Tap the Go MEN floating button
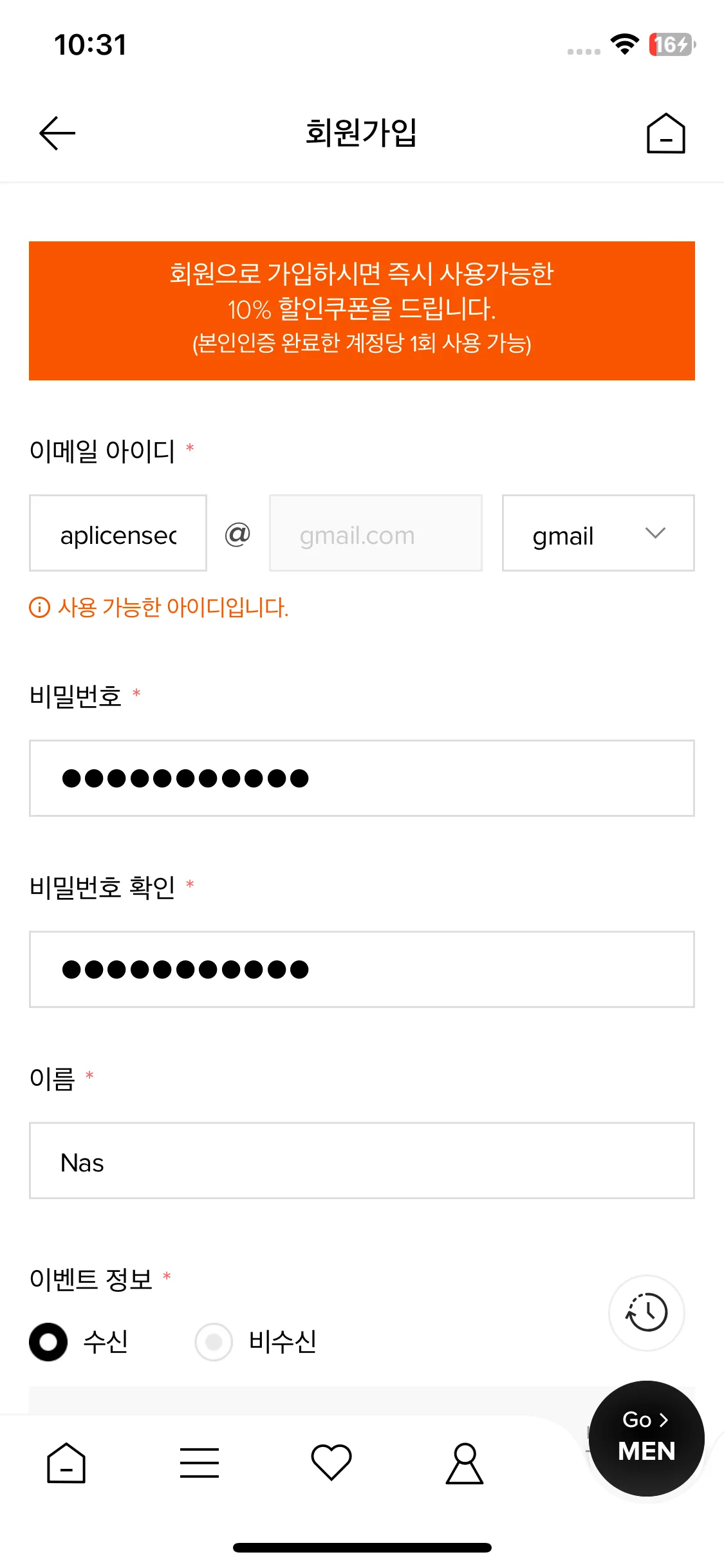Viewport: 724px width, 1568px height. (x=647, y=1439)
